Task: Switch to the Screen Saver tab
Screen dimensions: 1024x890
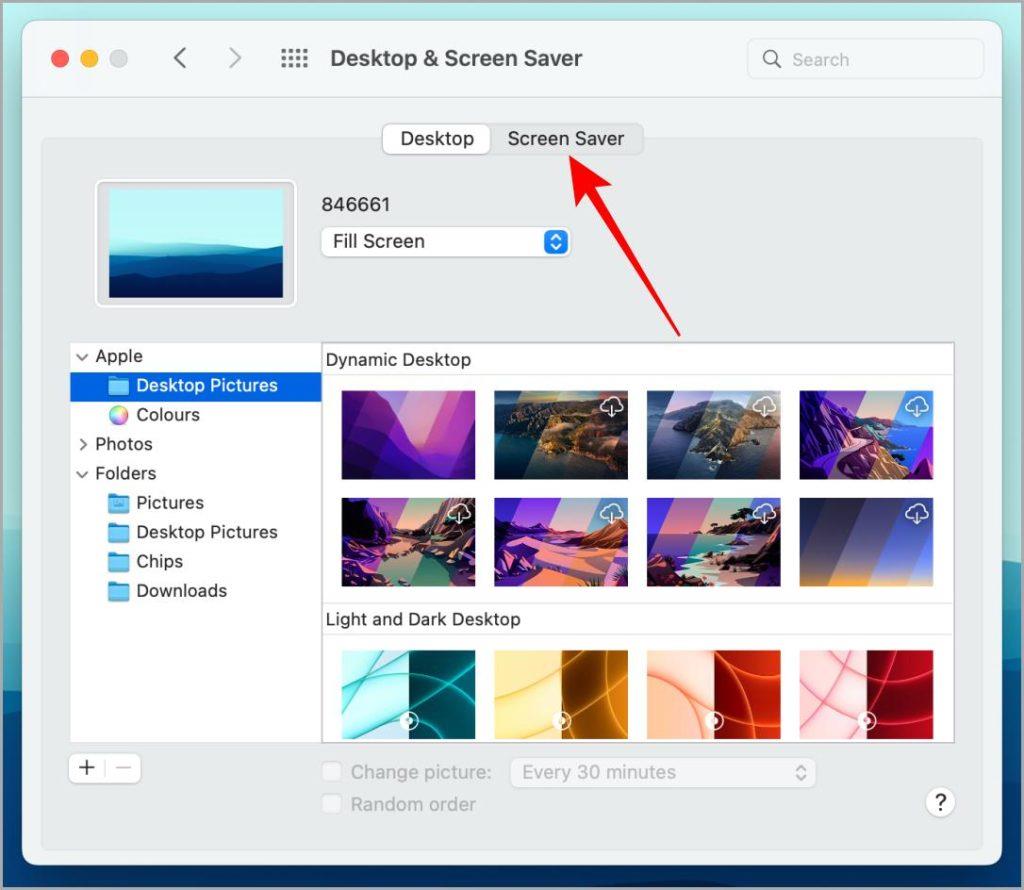Action: (x=566, y=139)
